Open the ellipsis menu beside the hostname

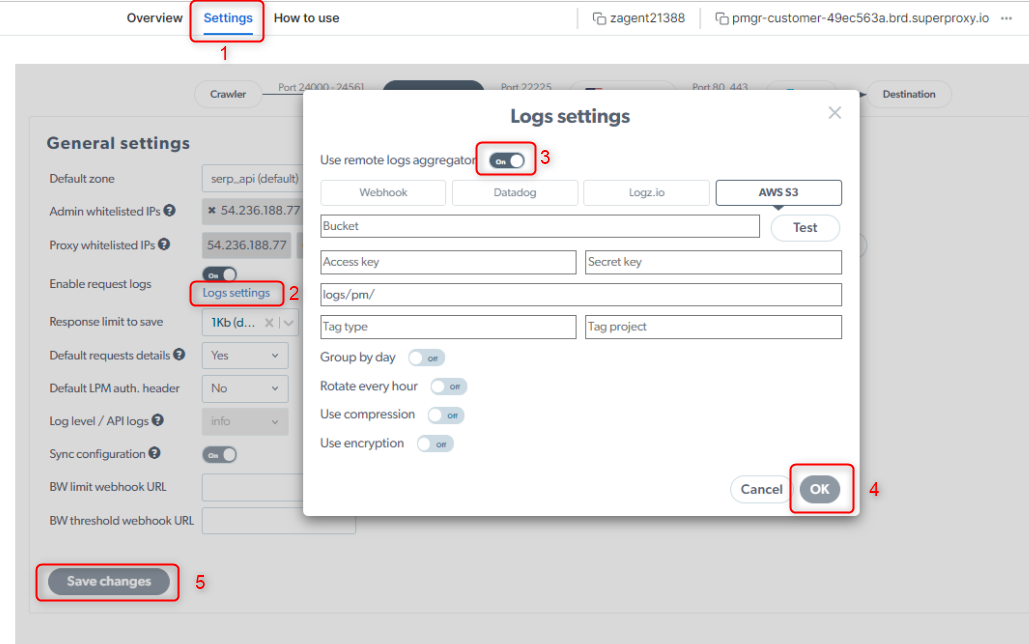point(1005,17)
